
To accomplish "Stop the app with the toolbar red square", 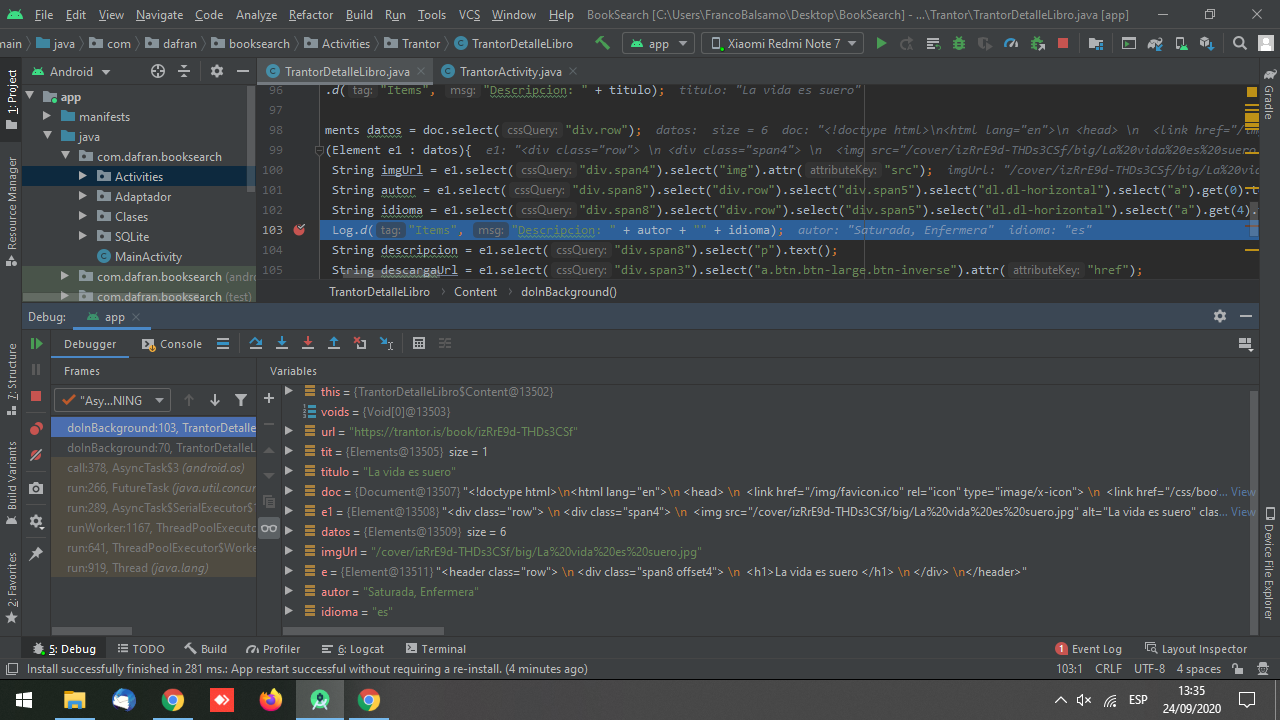I will [1063, 43].
